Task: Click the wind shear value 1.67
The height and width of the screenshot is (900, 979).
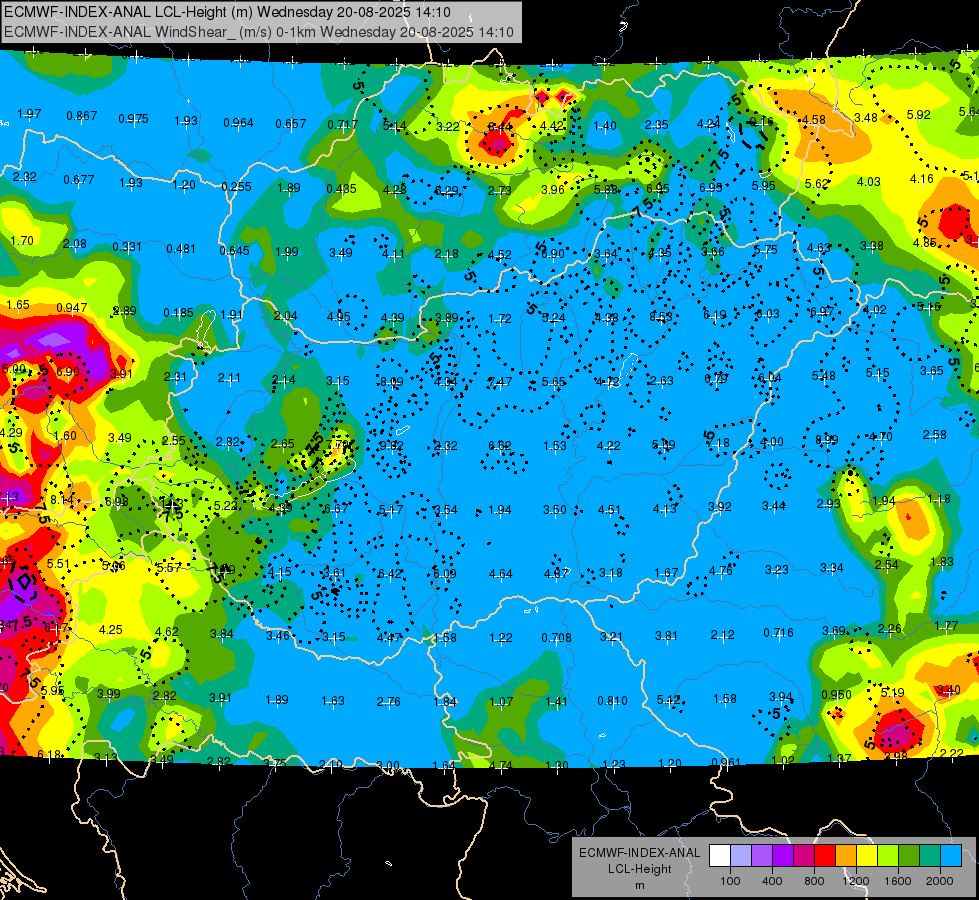Action: pos(666,572)
